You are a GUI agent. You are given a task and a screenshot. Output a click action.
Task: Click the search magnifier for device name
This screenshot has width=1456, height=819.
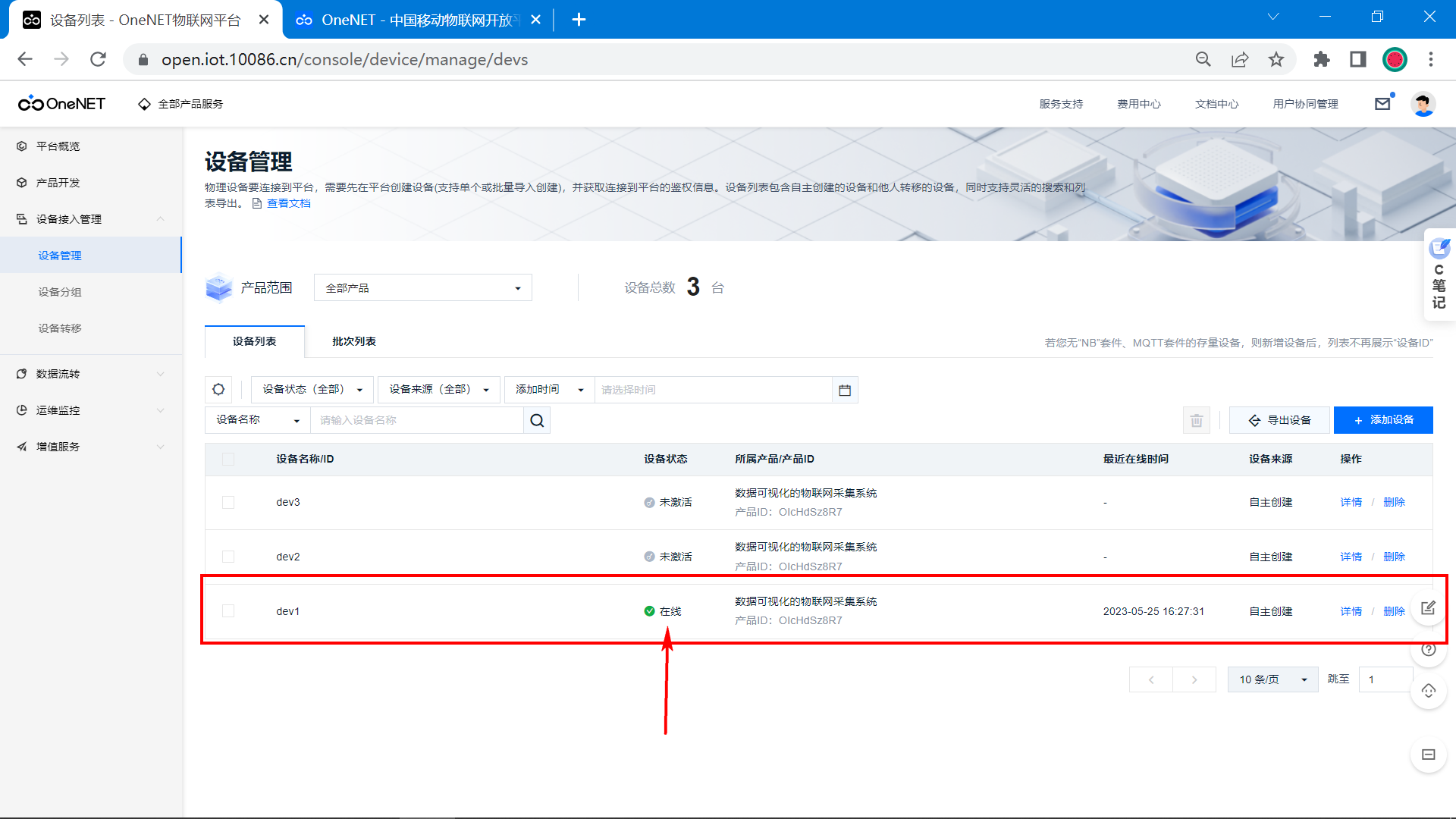click(x=537, y=420)
